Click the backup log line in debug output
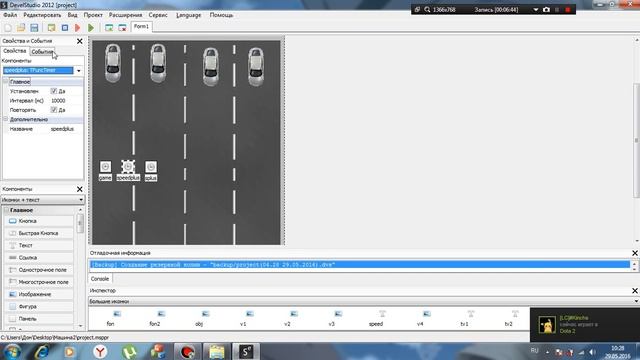 point(360,264)
